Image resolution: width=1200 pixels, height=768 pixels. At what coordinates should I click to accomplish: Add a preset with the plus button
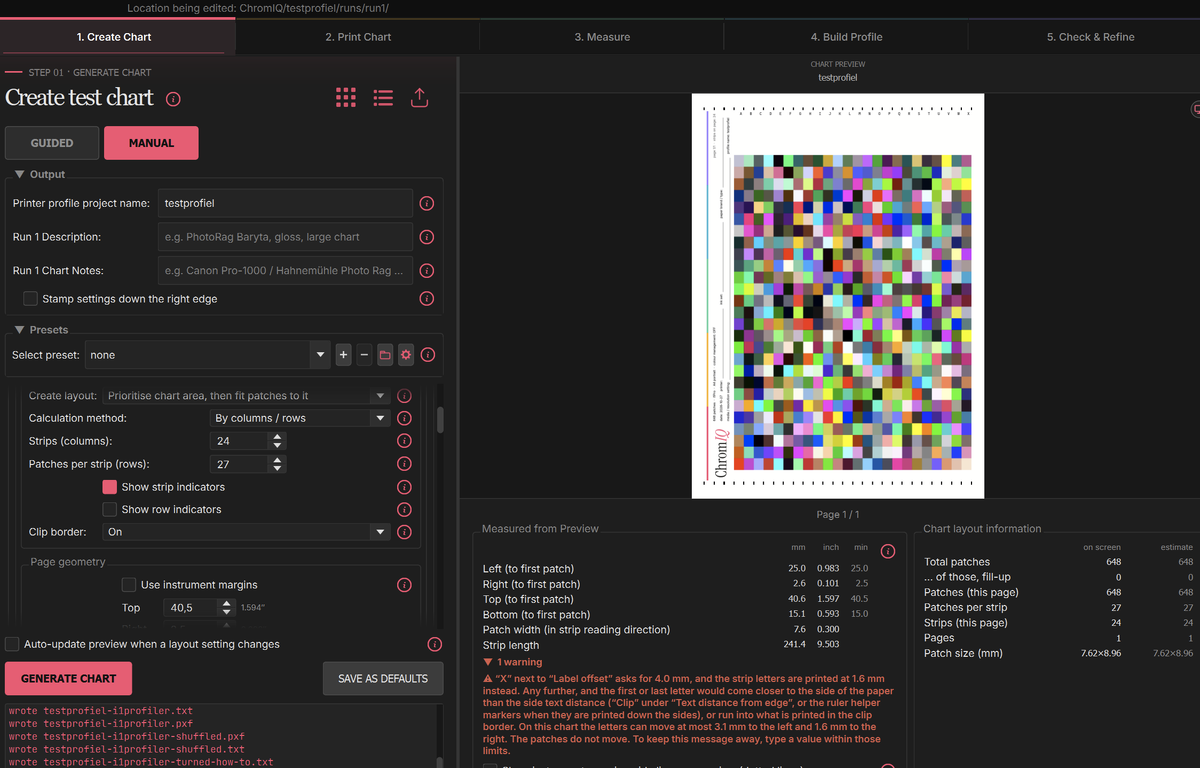point(343,355)
